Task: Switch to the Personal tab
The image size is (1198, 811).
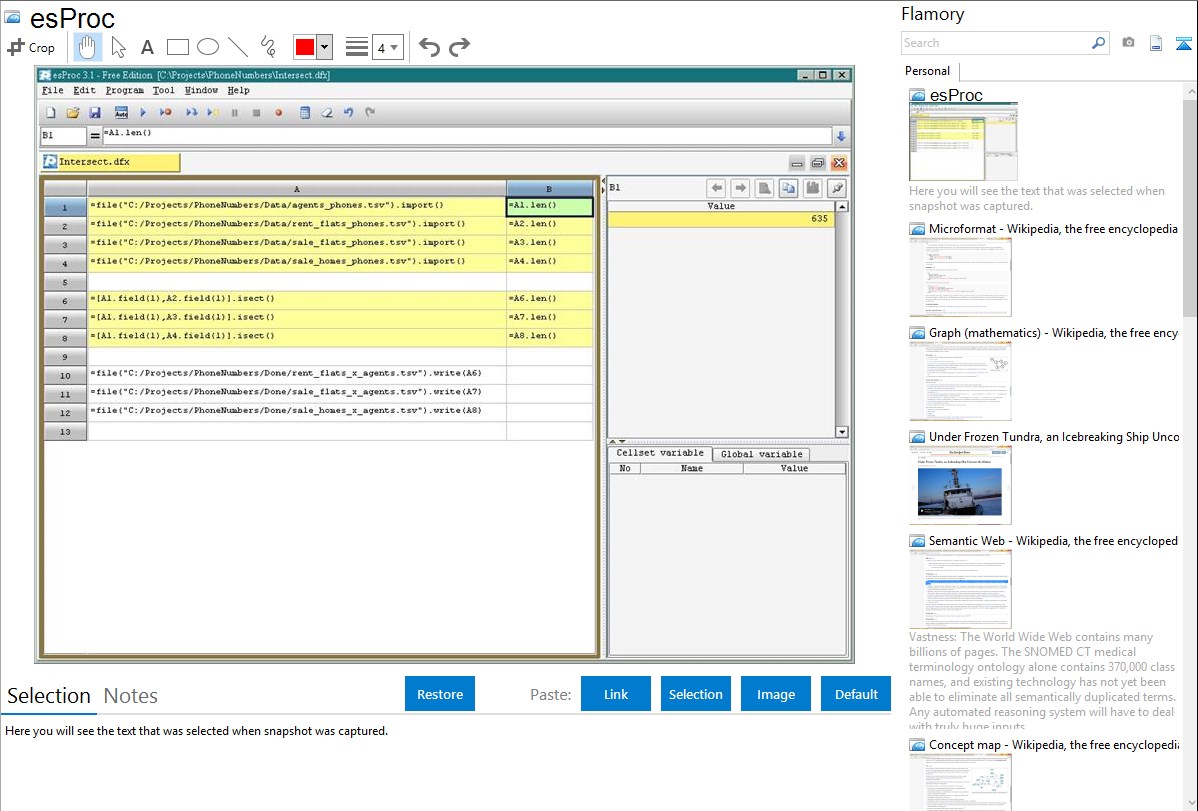Action: (x=928, y=71)
